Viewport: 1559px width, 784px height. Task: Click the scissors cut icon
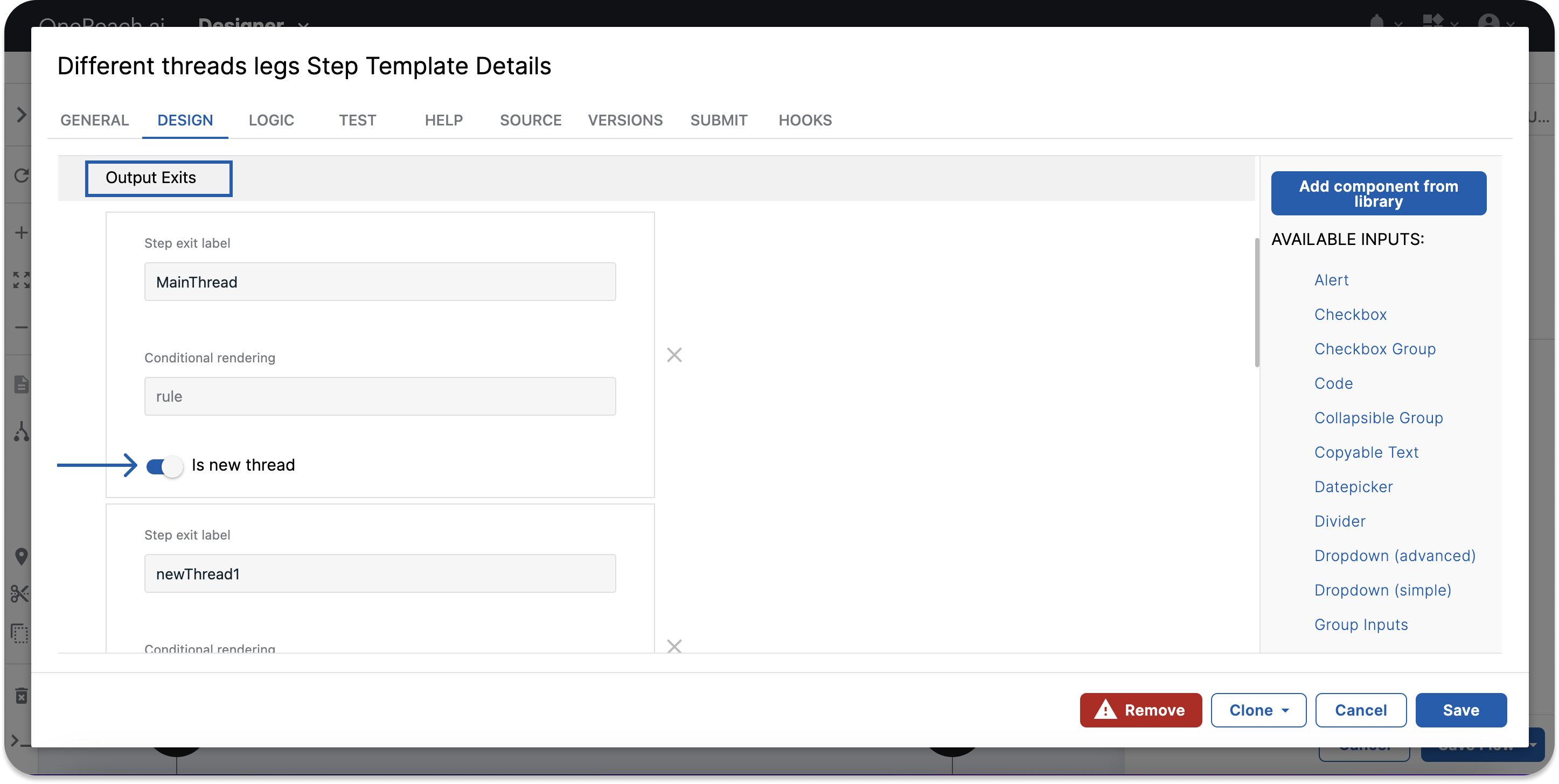click(x=20, y=594)
